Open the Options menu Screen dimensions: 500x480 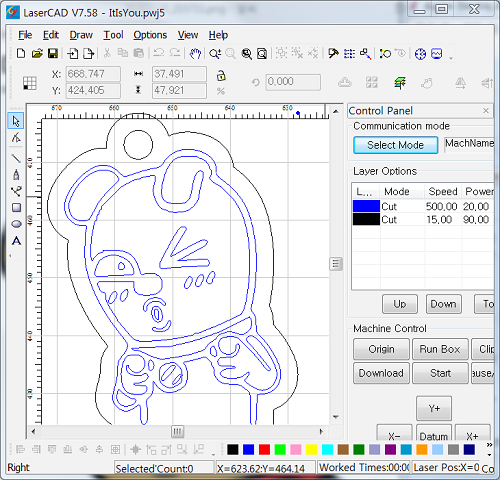[x=150, y=35]
